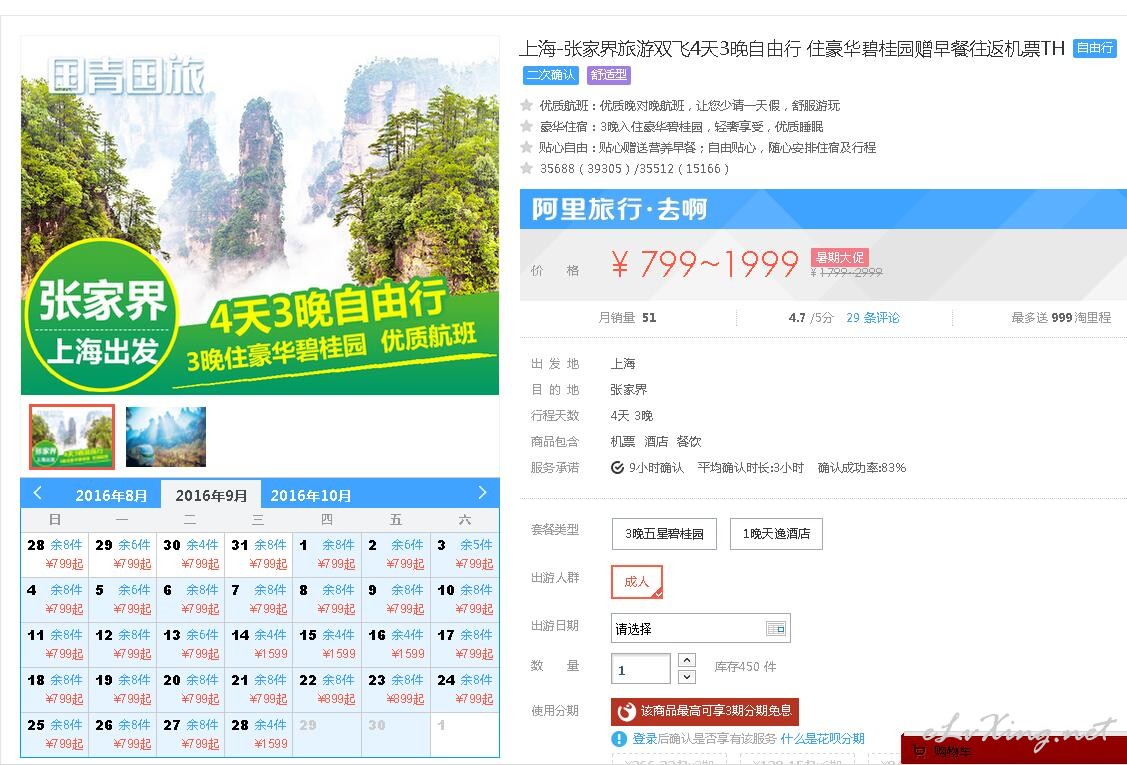Pick September 23 priced ¥899起
This screenshot has height=765, width=1127.
(x=395, y=689)
